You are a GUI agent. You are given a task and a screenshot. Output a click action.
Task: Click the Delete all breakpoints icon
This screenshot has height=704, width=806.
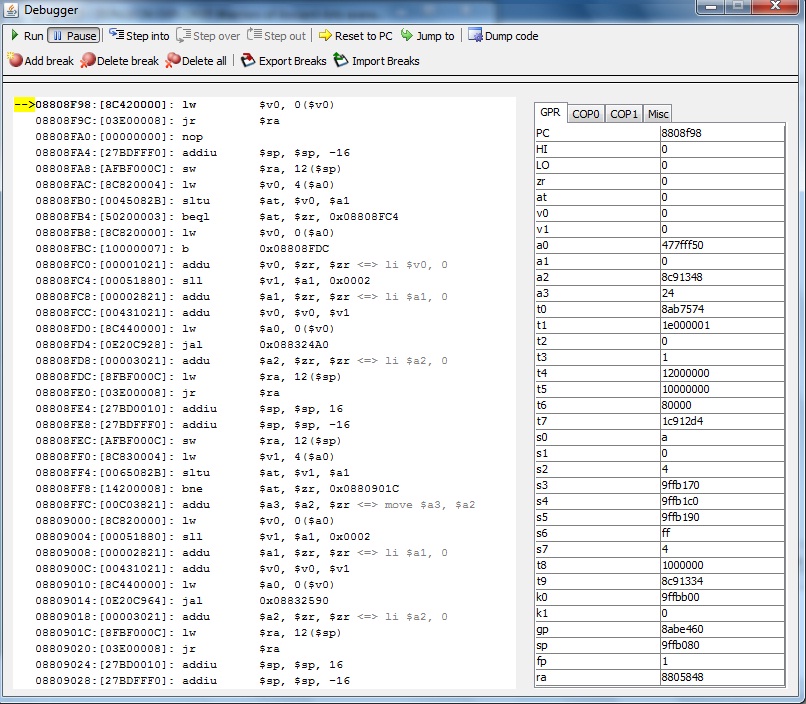coord(173,61)
